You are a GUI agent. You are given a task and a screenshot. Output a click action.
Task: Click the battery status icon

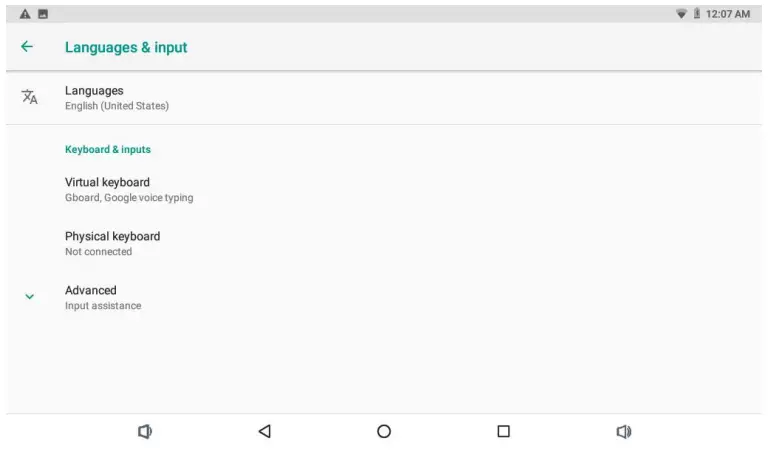click(697, 14)
